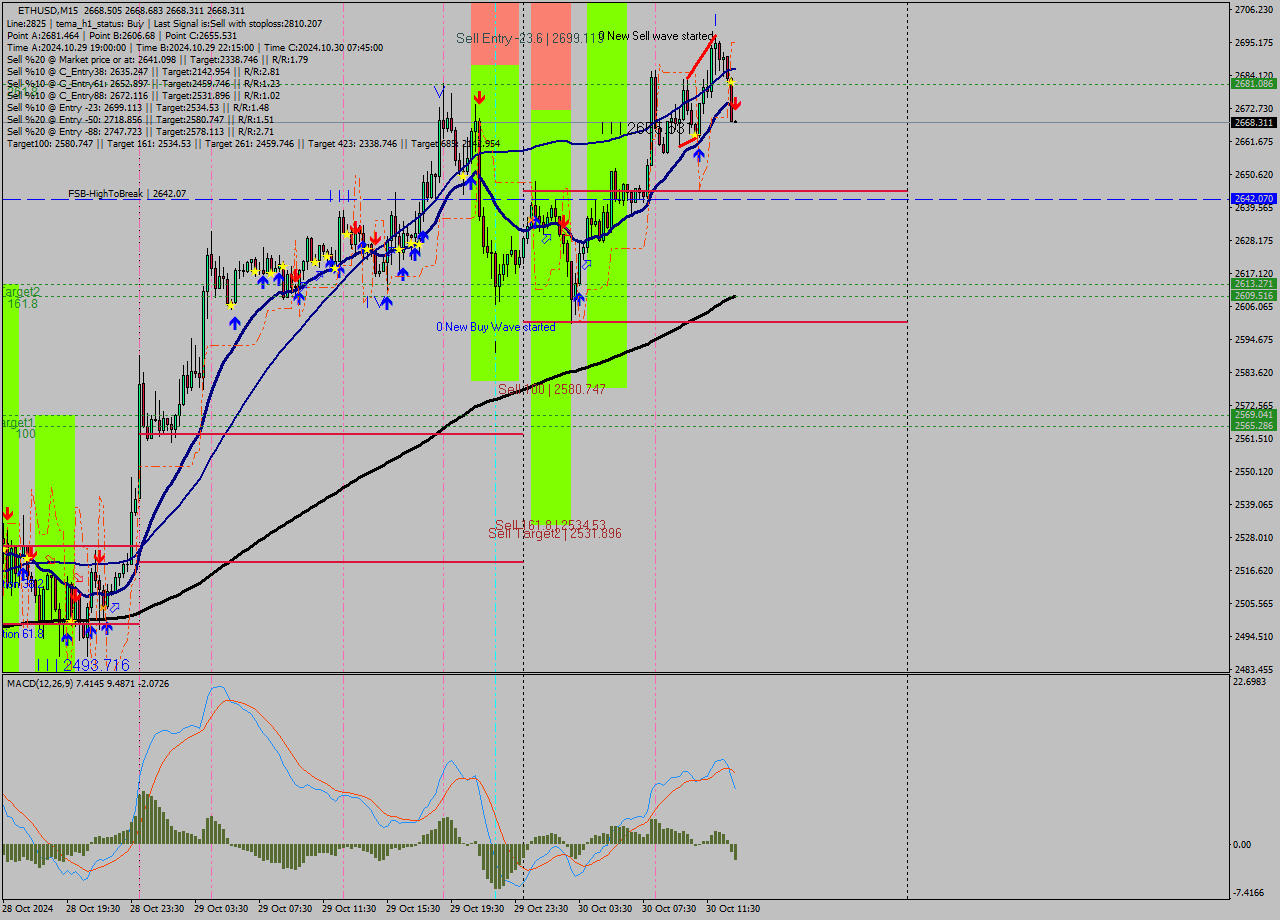Select Sell %10 @ C_Entry38 line

tap(143, 71)
